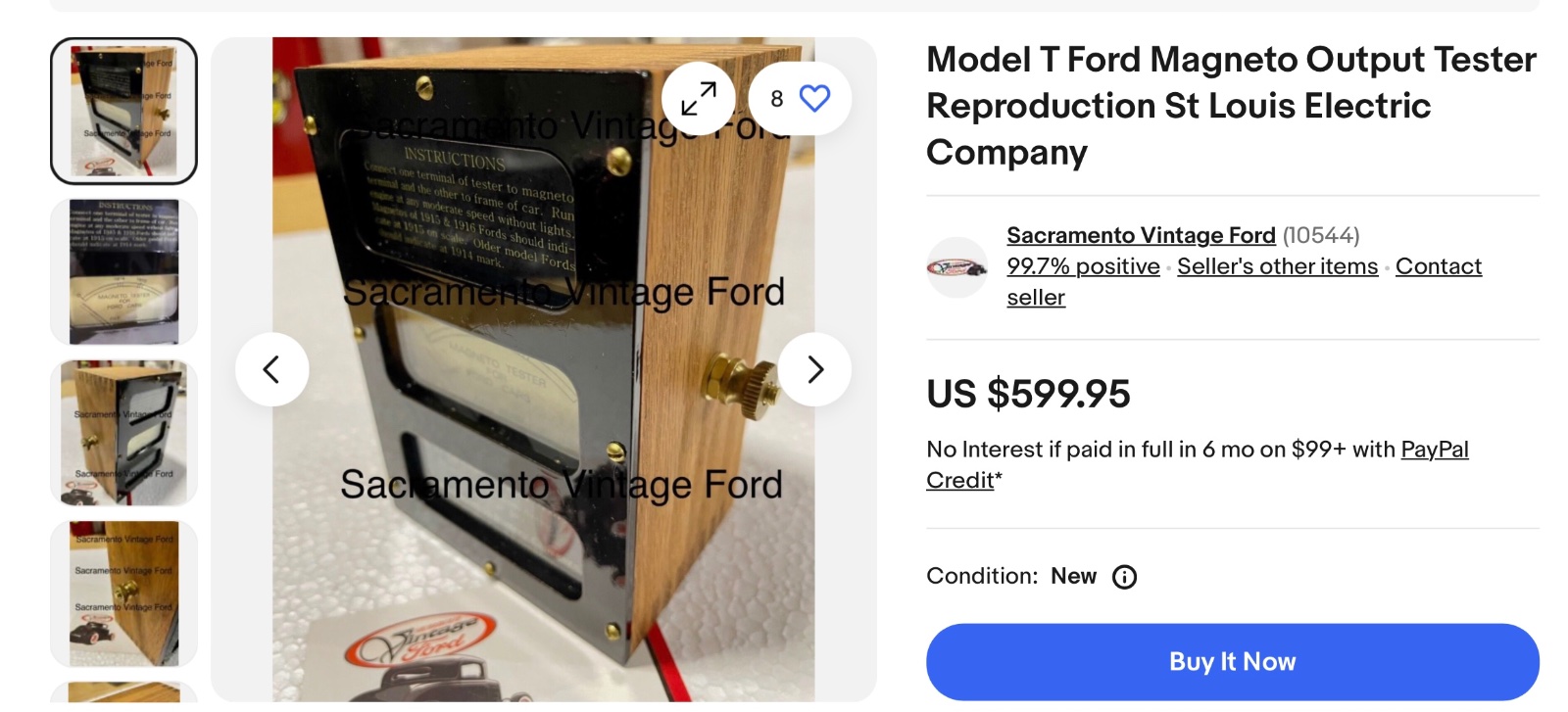
Task: Open the Sacramento Vintage Ford seller link
Action: click(x=1141, y=235)
